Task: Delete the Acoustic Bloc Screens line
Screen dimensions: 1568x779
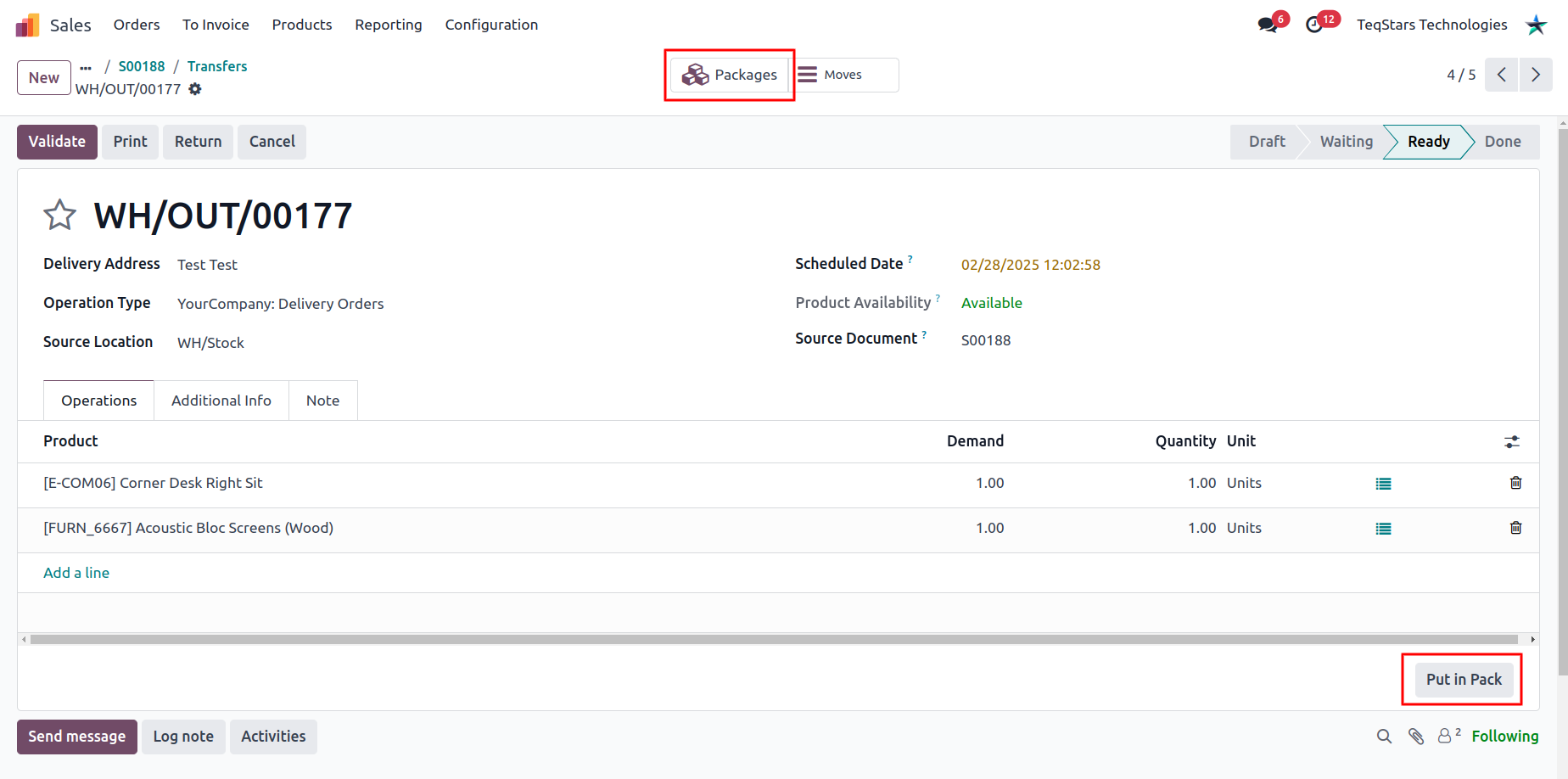Action: click(x=1515, y=528)
